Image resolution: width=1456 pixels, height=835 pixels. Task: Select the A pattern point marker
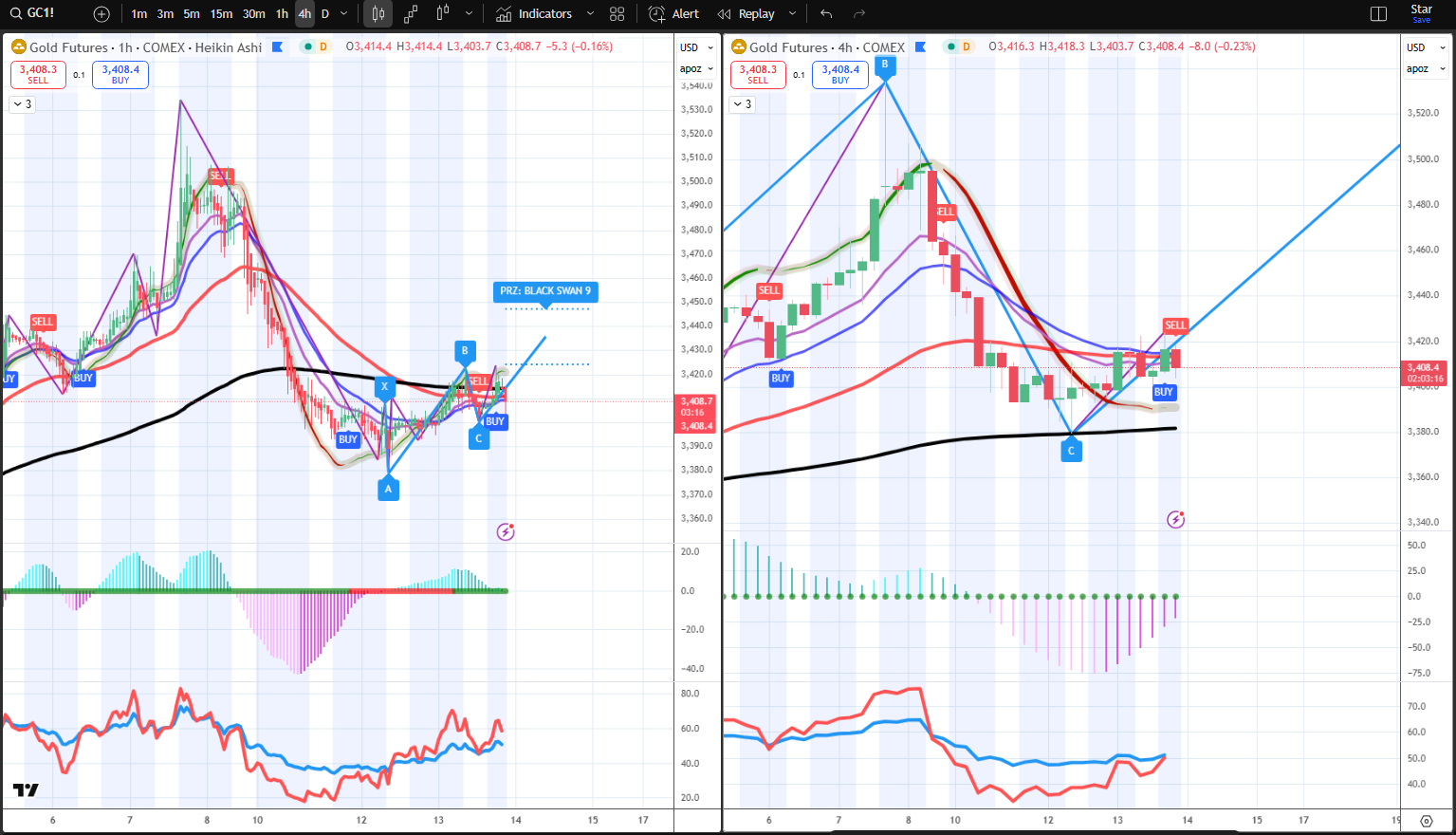pyautogui.click(x=388, y=489)
